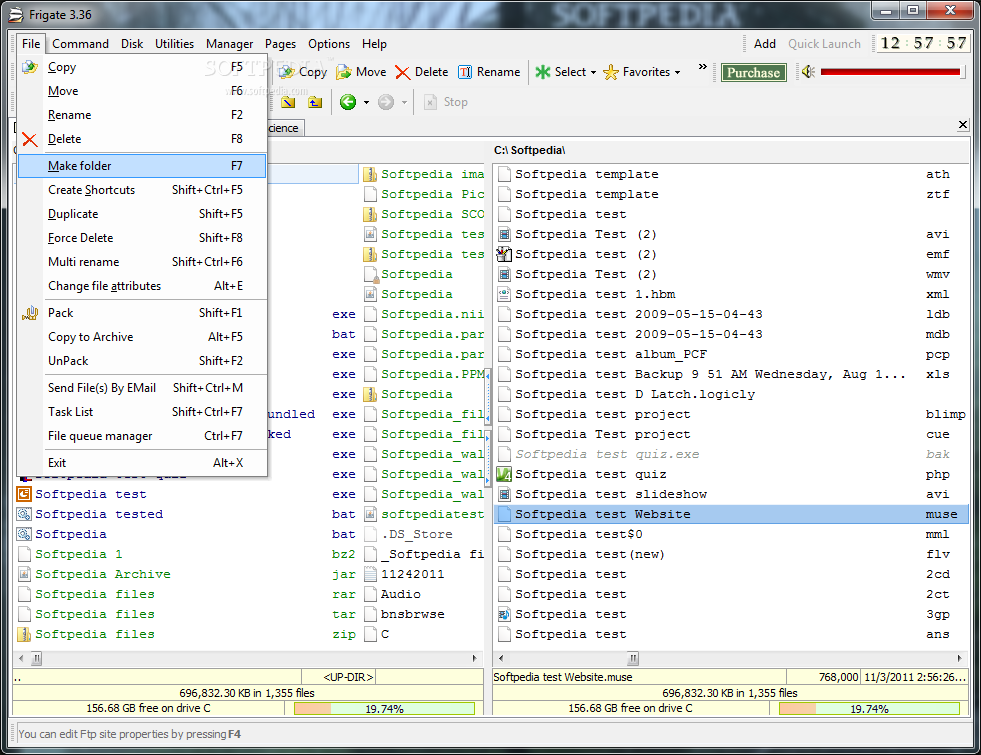Select Softpedia test album_PCF file

[731, 354]
